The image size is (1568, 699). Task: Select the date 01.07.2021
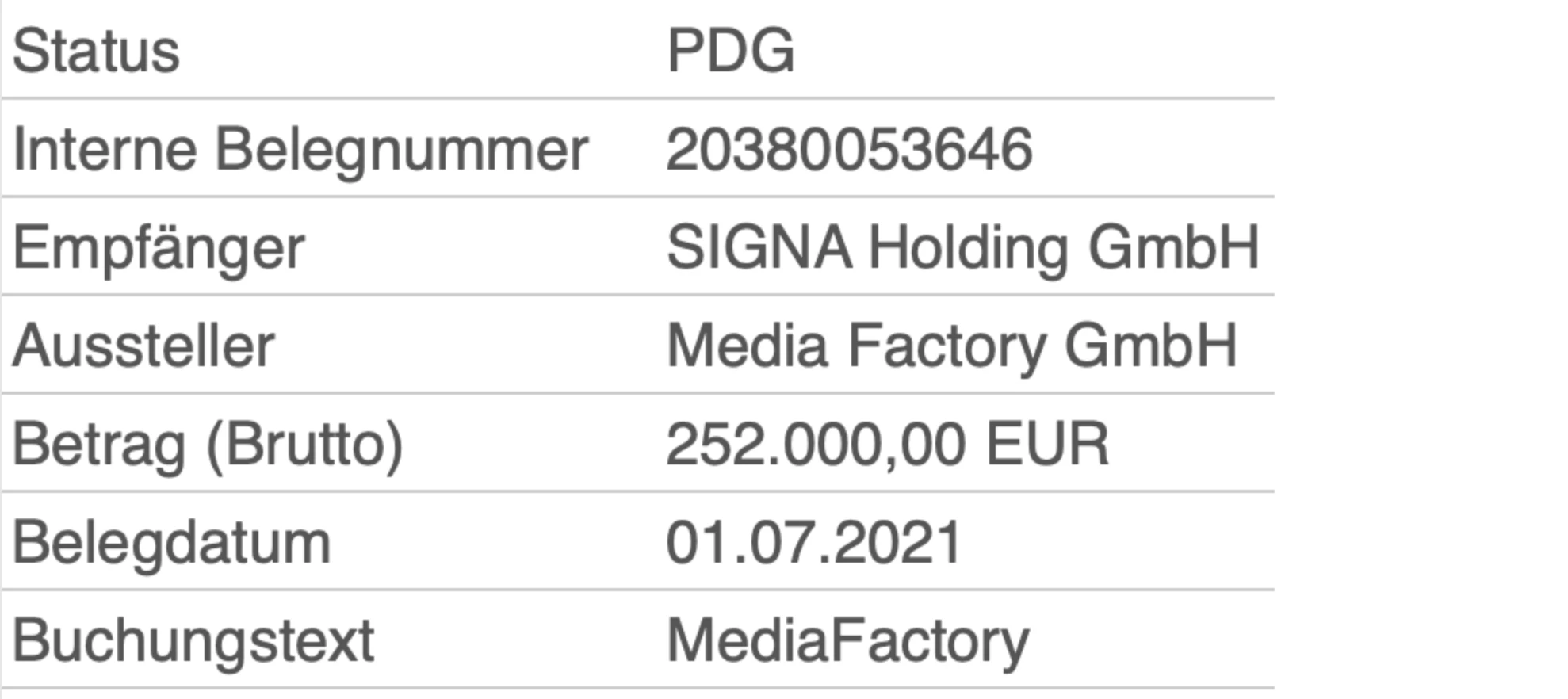(x=814, y=543)
